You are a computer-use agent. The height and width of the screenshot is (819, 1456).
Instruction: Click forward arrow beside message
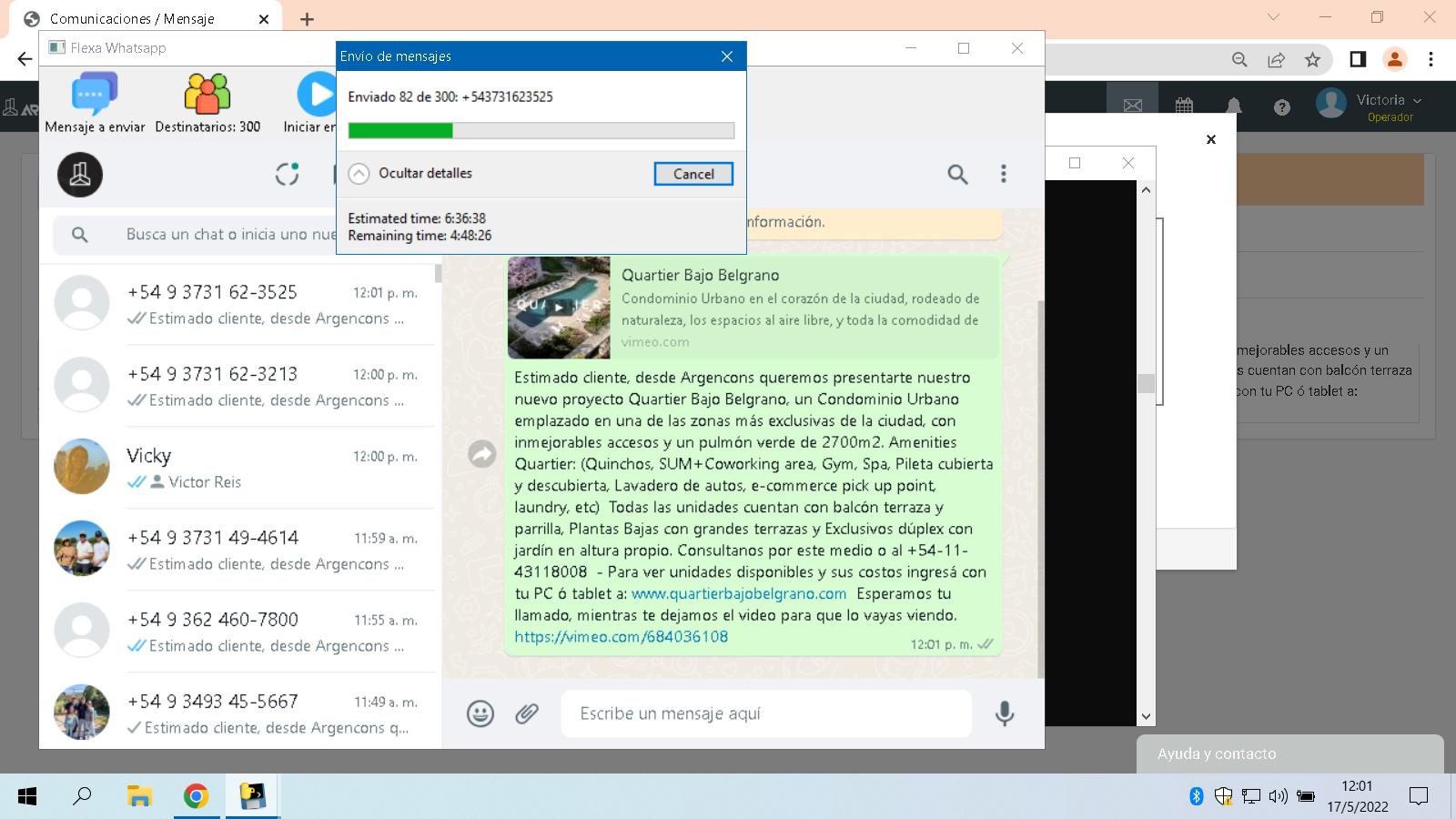[x=482, y=453]
